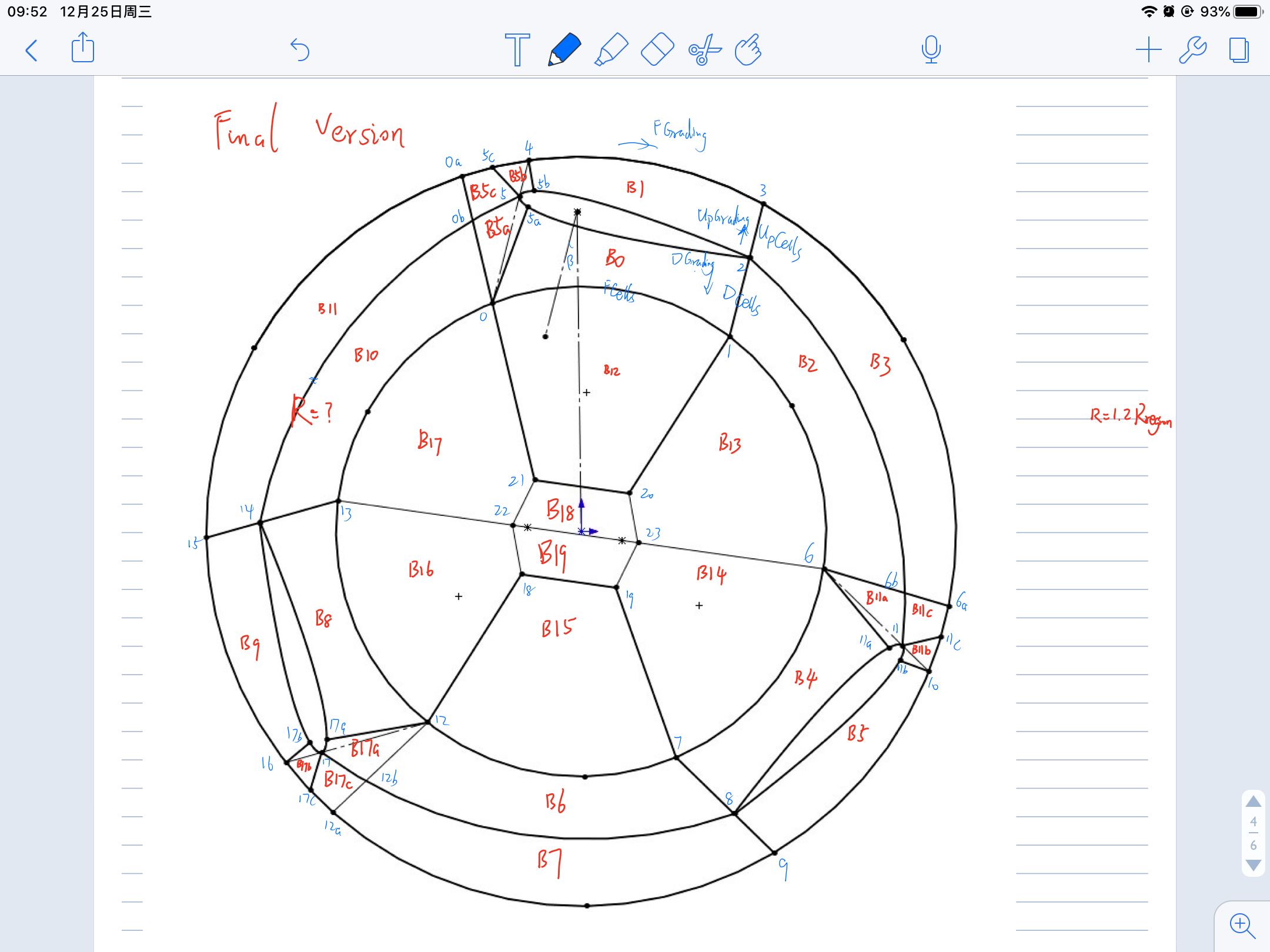Image resolution: width=1270 pixels, height=952 pixels.
Task: Go to the next page arrow
Action: [1253, 865]
